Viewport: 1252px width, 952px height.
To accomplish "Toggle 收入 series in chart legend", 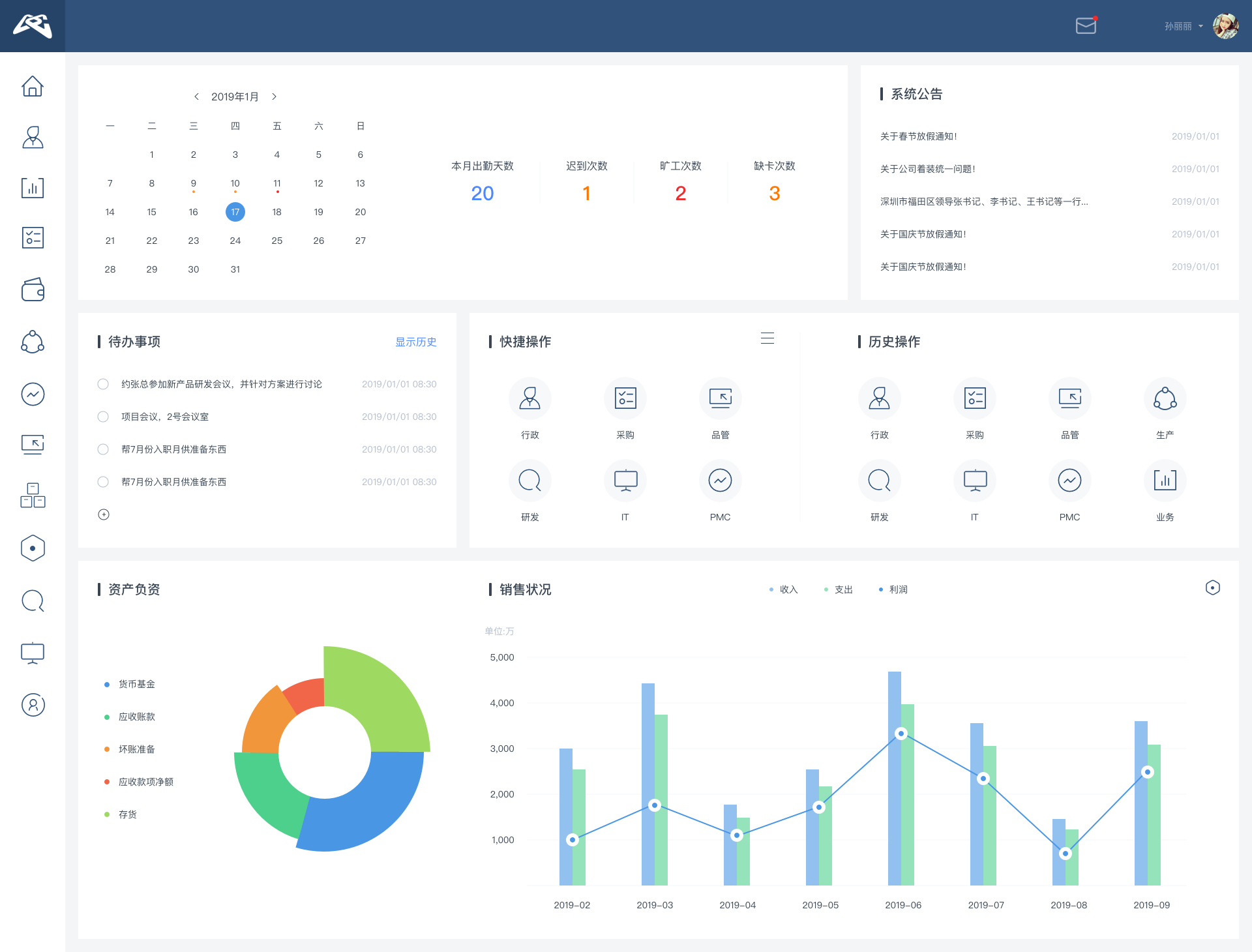I will tap(784, 589).
